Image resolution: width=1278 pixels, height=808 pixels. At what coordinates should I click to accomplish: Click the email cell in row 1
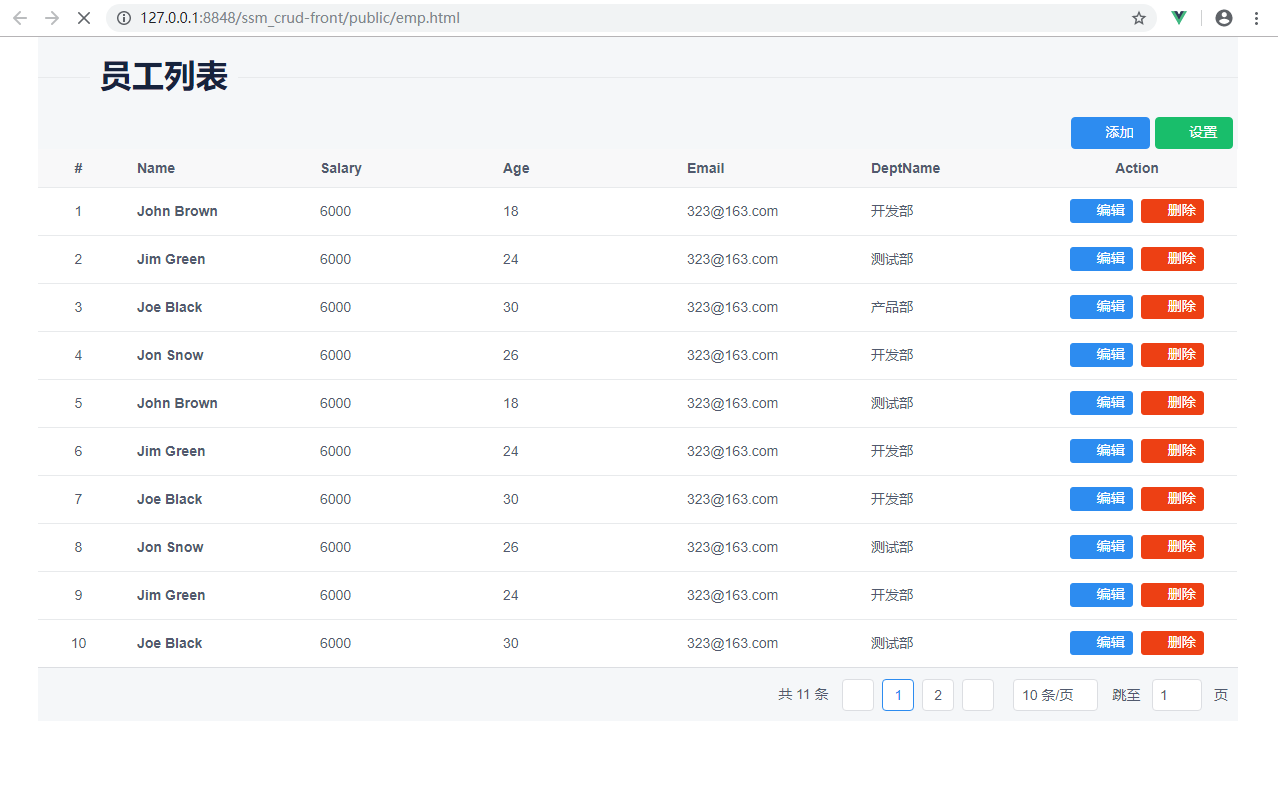coord(732,211)
